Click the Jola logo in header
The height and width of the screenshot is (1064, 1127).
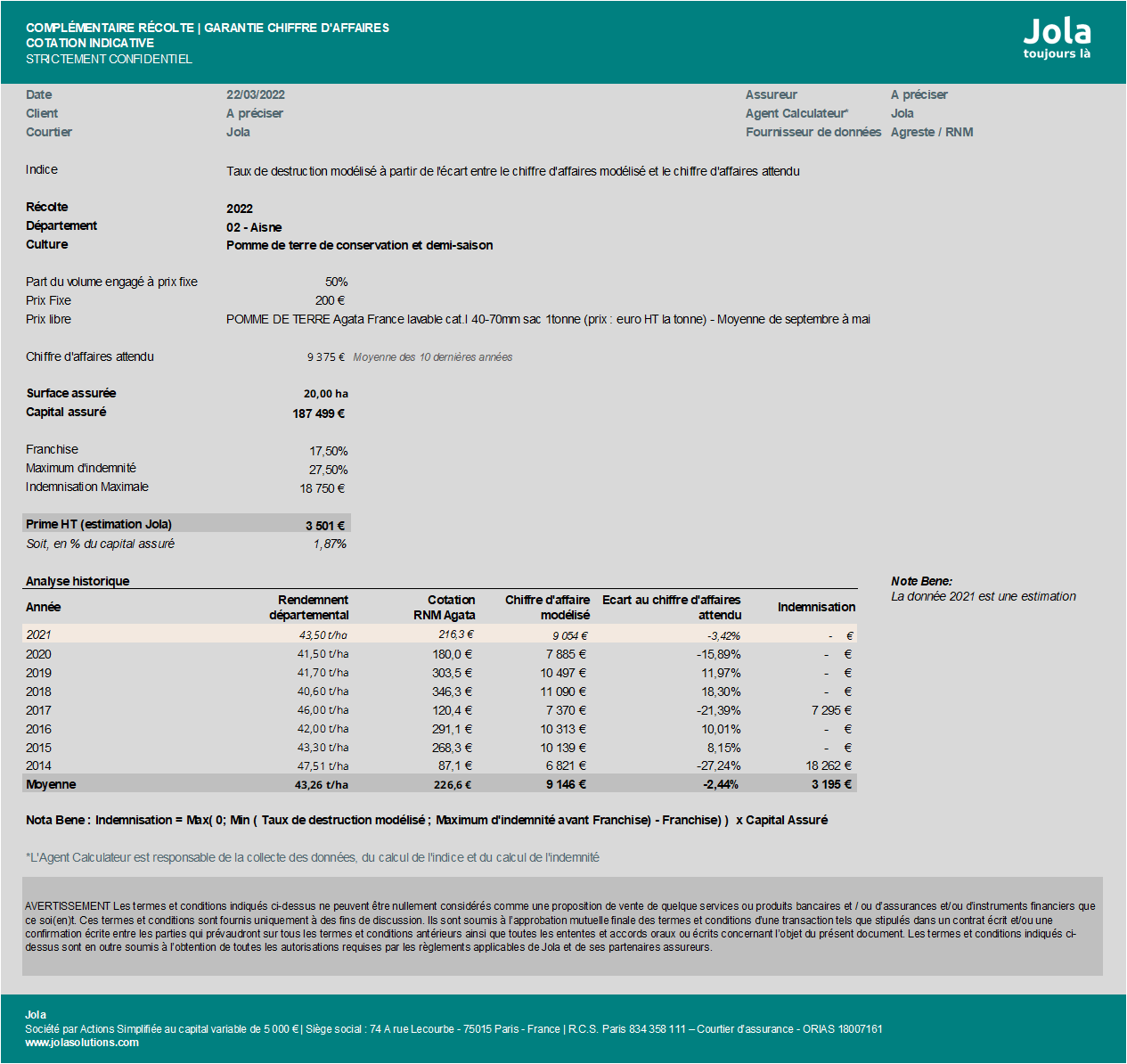click(x=1057, y=39)
